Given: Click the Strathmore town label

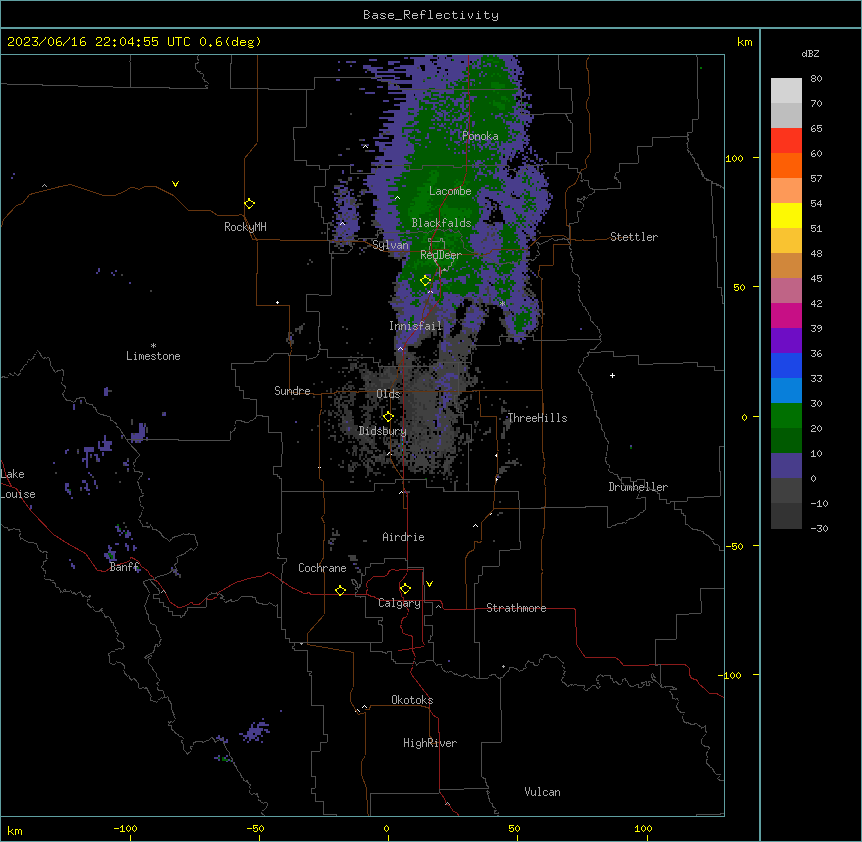Looking at the screenshot, I should [x=516, y=608].
